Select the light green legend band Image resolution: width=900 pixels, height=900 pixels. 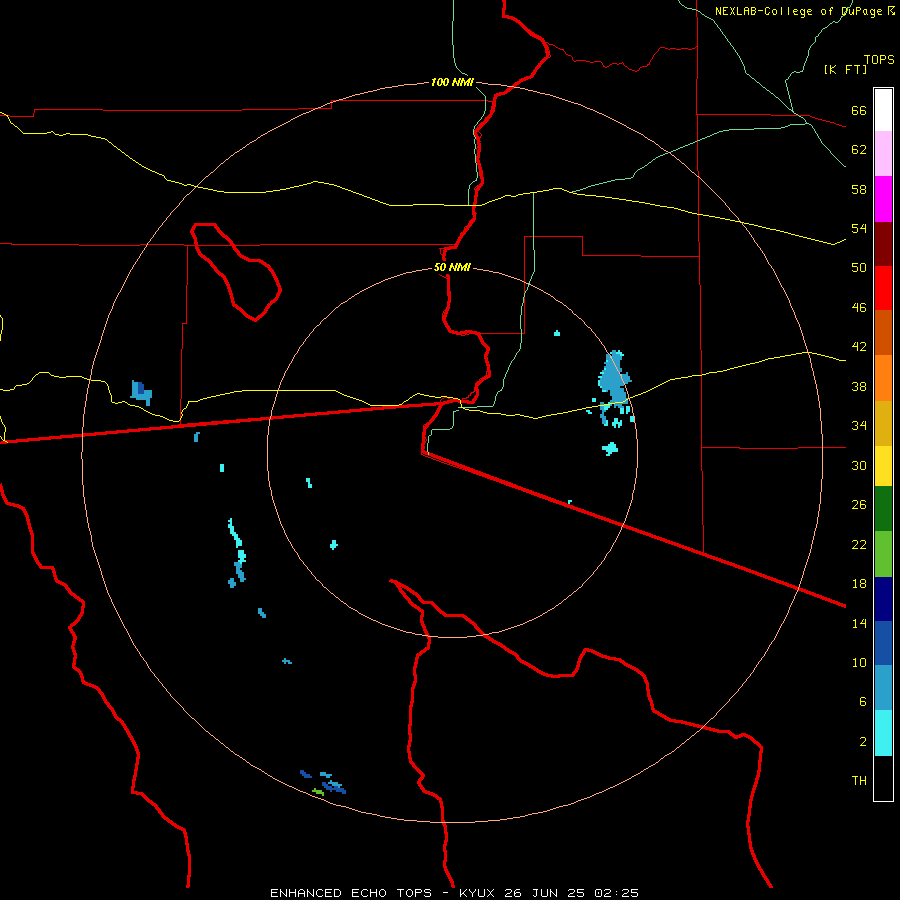pos(883,554)
